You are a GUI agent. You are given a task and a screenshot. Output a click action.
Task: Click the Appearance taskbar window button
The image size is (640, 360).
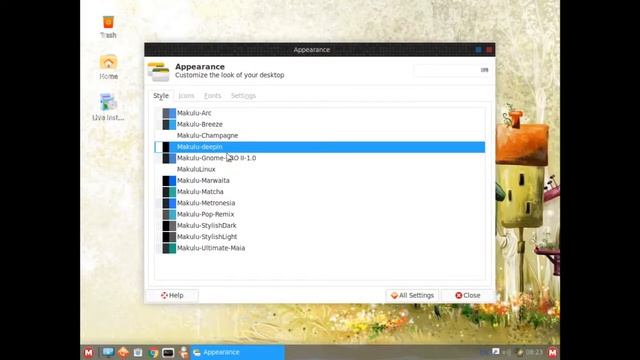pos(238,352)
